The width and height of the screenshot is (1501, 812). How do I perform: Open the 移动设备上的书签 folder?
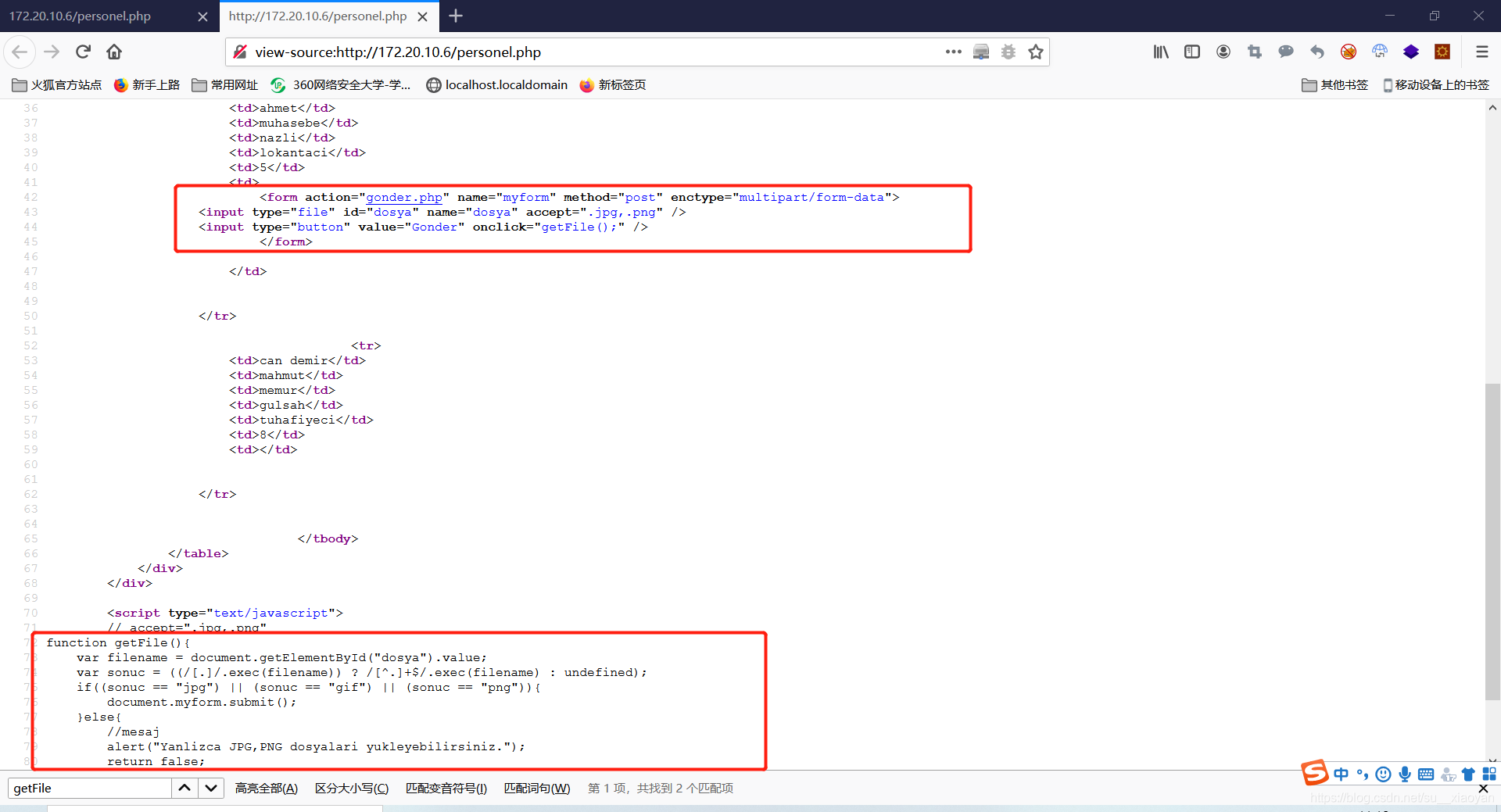click(1436, 84)
